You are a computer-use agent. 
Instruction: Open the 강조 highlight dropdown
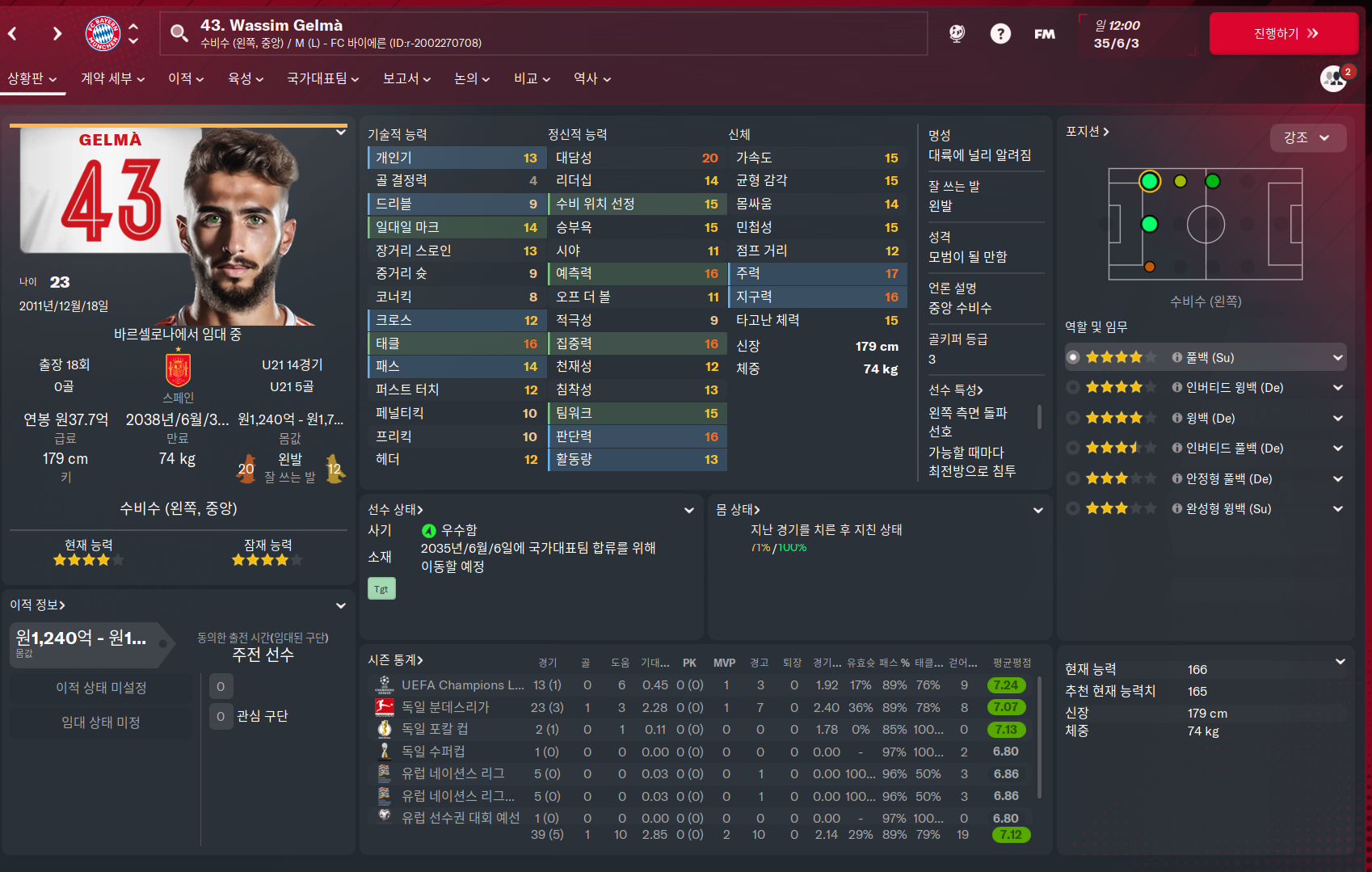[x=1308, y=137]
